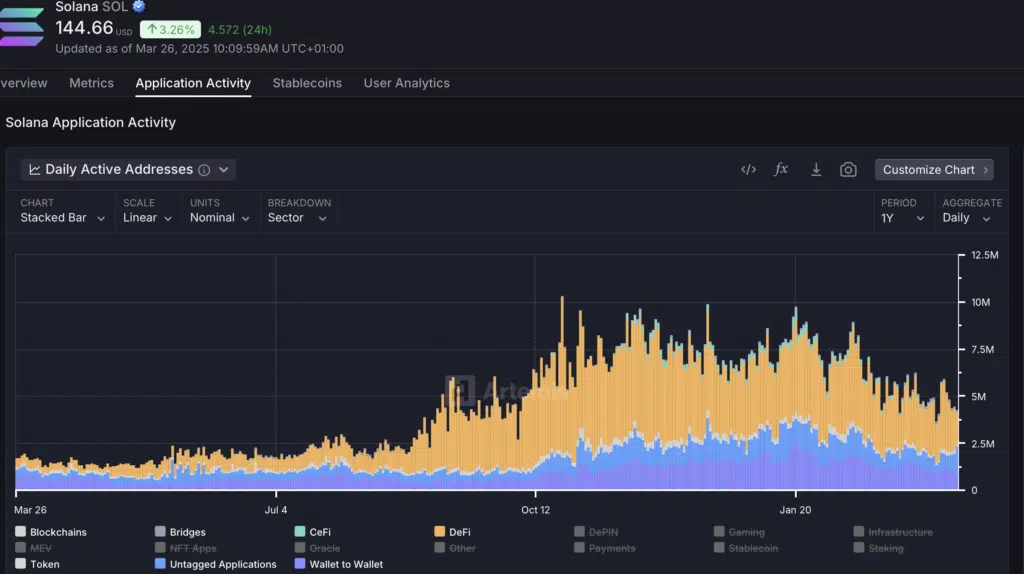Screen dimensions: 1024x574
Task: Toggle the Wallet to Wallet legend series
Action: (x=339, y=564)
